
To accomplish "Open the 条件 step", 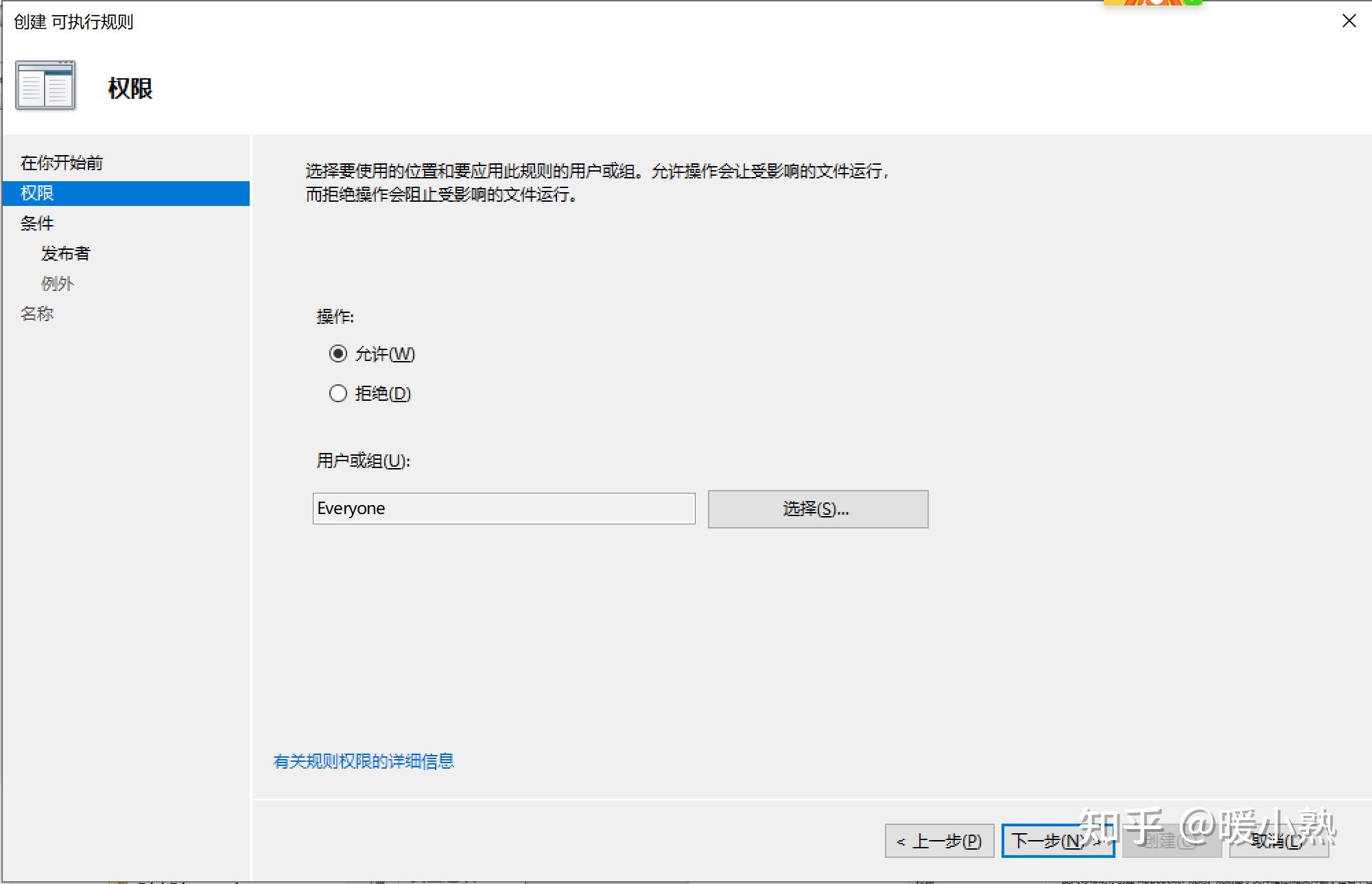I will coord(37,223).
